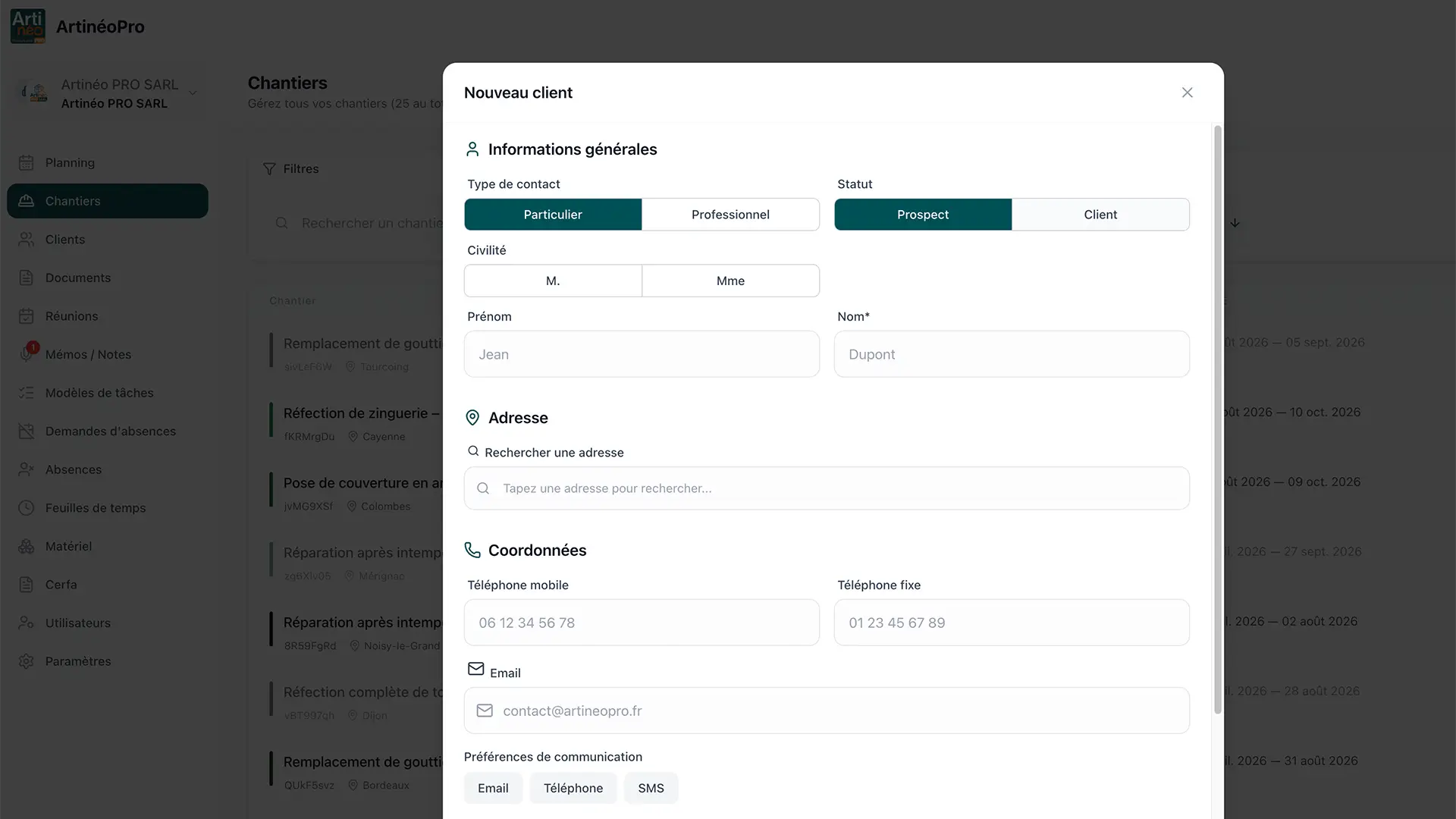Open the Réfection de zinguerie chantier row
The width and height of the screenshot is (1456, 819).
356,423
